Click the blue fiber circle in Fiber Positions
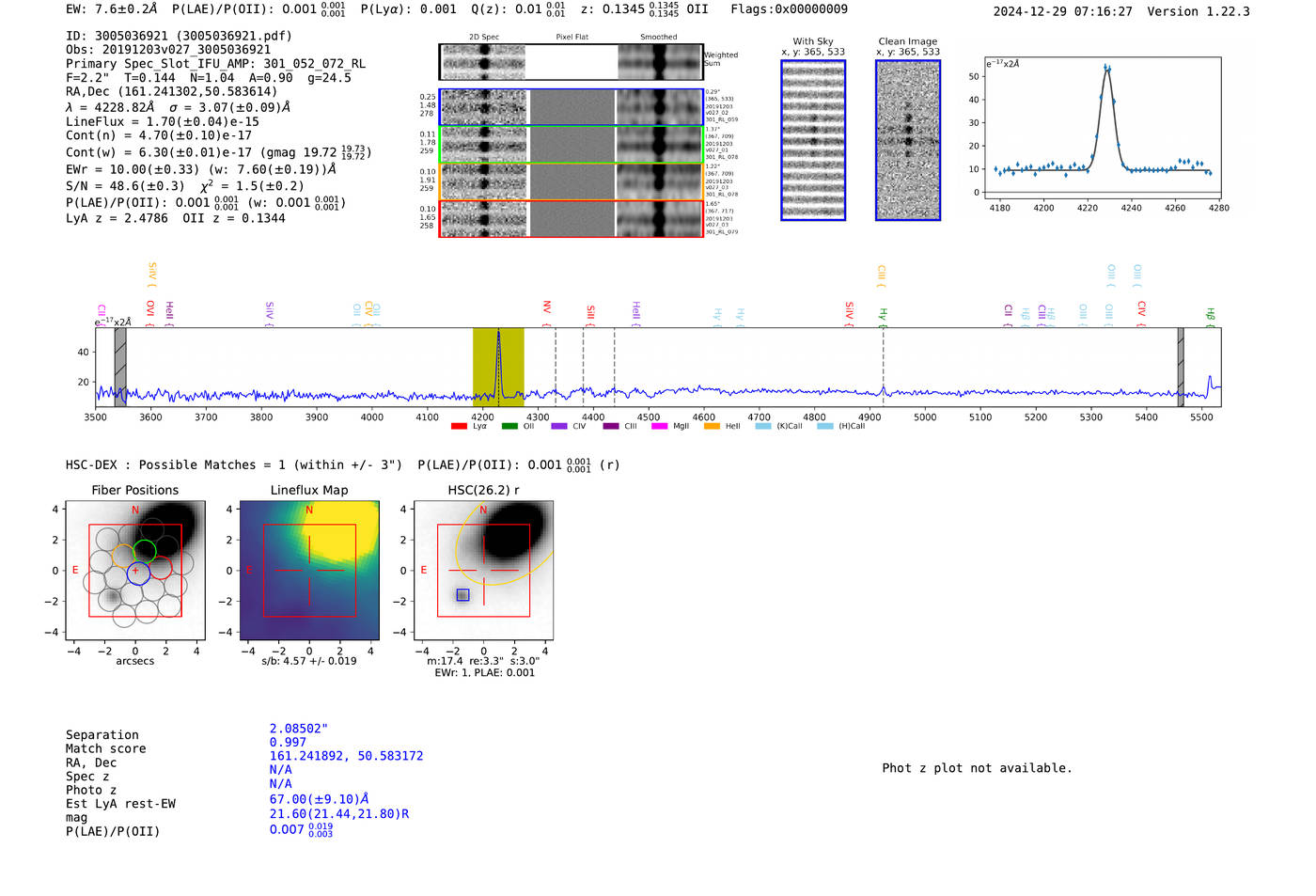Image resolution: width=1316 pixels, height=896 pixels. 138,573
